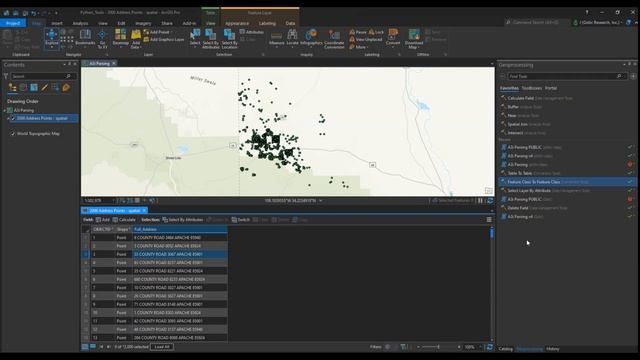Open the Project tab
Viewport: 640px width, 360px height.
(x=13, y=23)
